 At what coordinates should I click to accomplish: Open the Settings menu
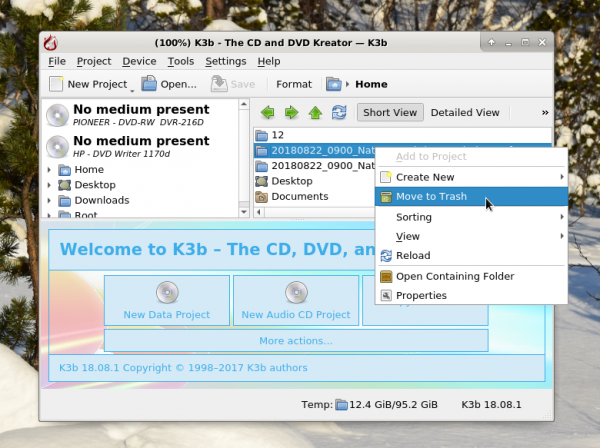(x=226, y=61)
